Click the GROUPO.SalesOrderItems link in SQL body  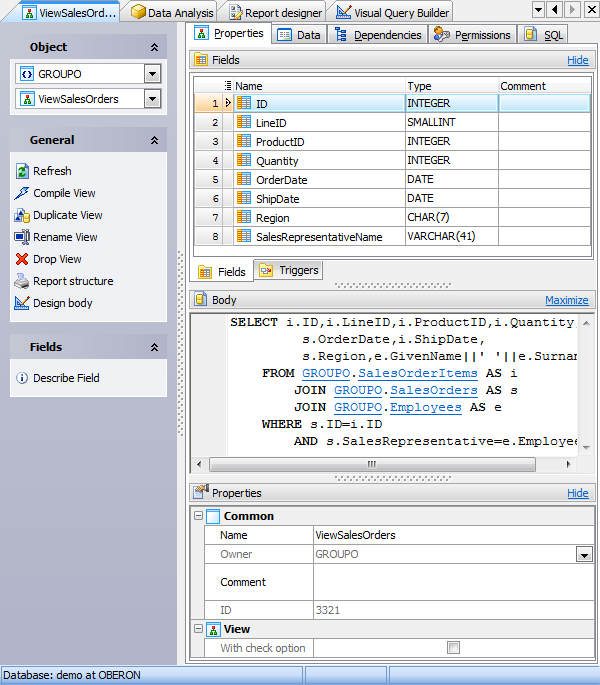tap(390, 374)
